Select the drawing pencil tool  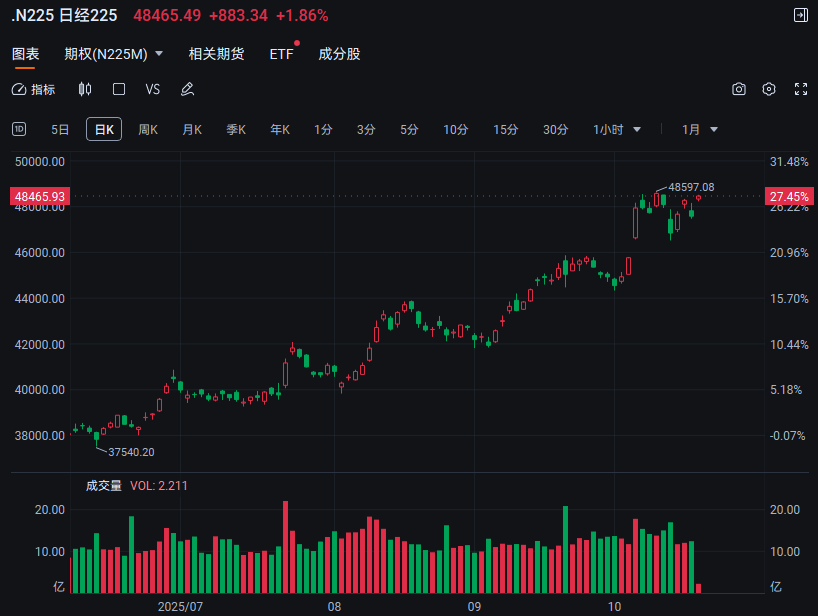click(x=187, y=89)
